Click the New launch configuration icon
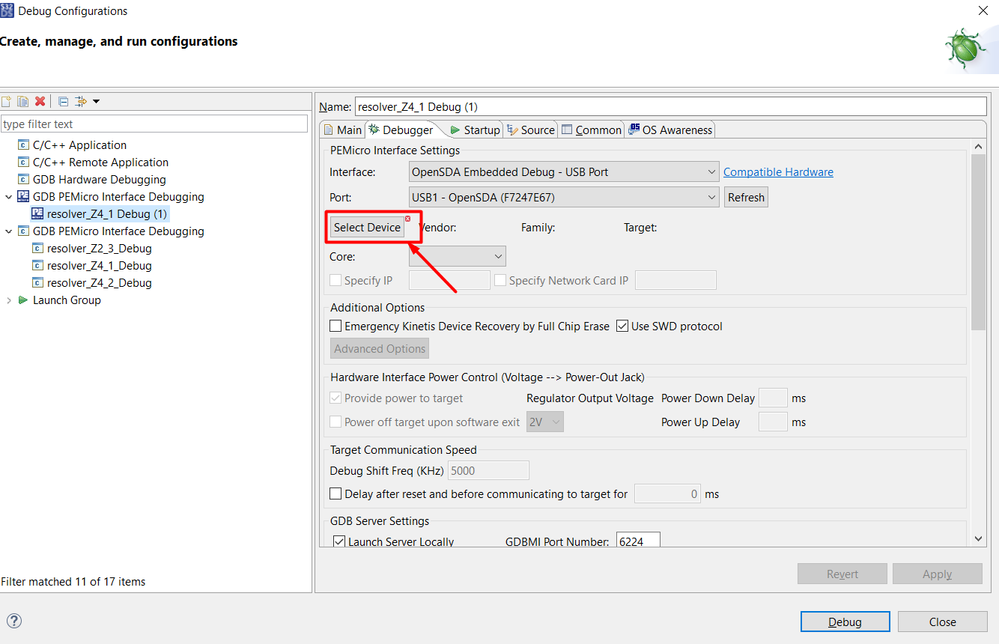Screen dimensions: 999x644 coord(7,101)
